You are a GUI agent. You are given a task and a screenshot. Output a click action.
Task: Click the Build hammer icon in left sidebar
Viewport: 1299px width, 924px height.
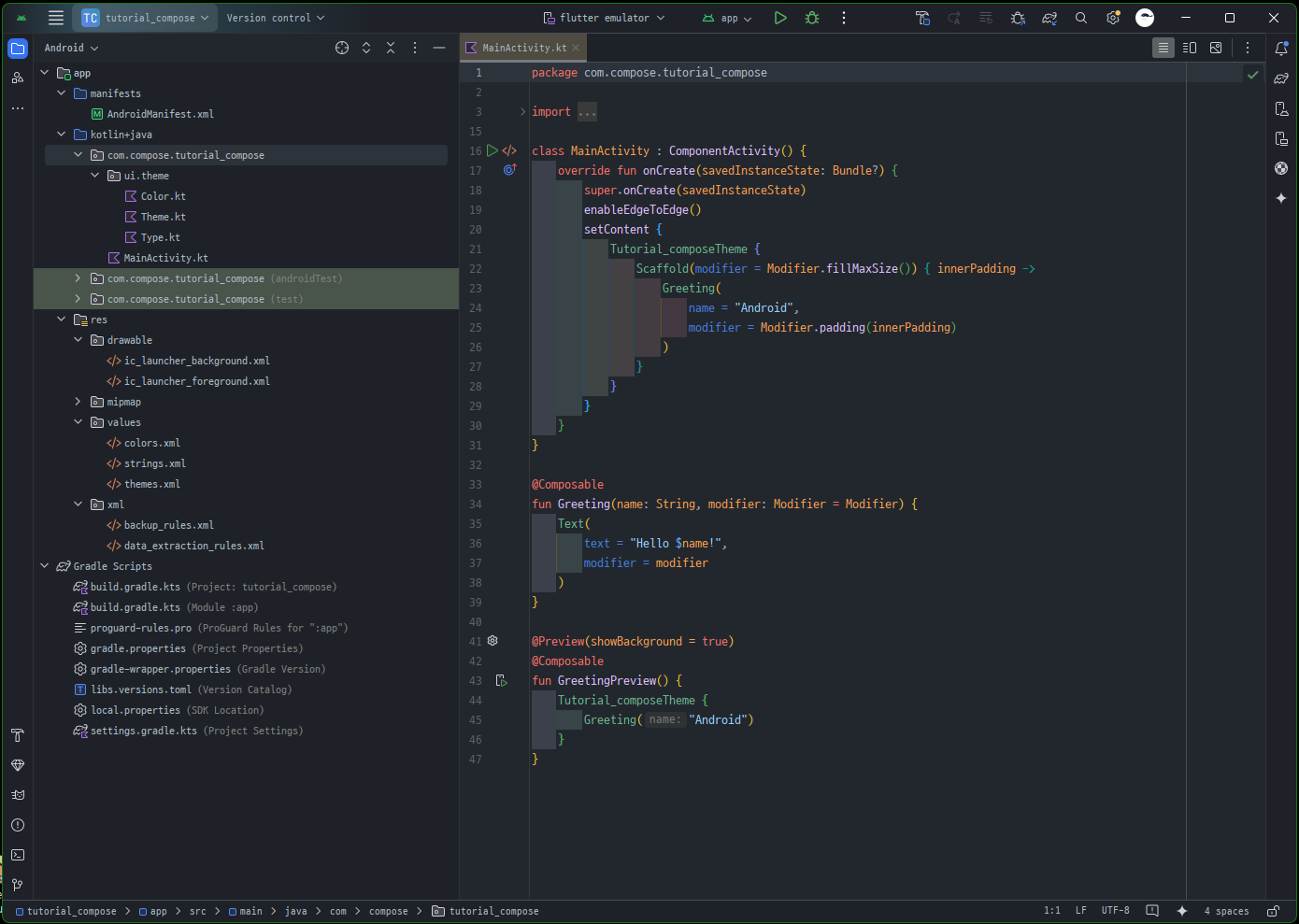coord(18,735)
